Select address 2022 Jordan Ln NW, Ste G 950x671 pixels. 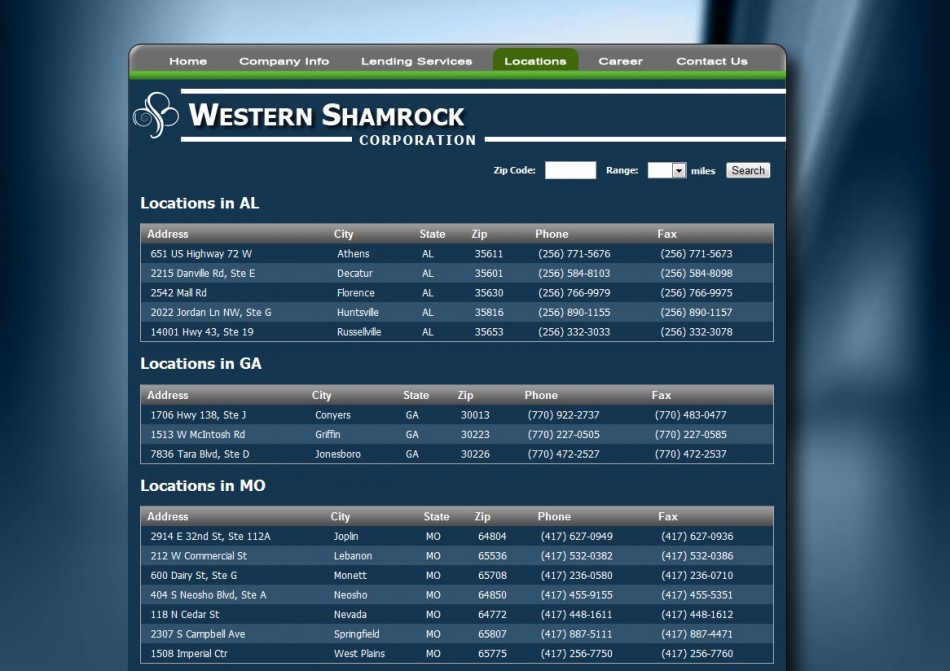(x=211, y=312)
